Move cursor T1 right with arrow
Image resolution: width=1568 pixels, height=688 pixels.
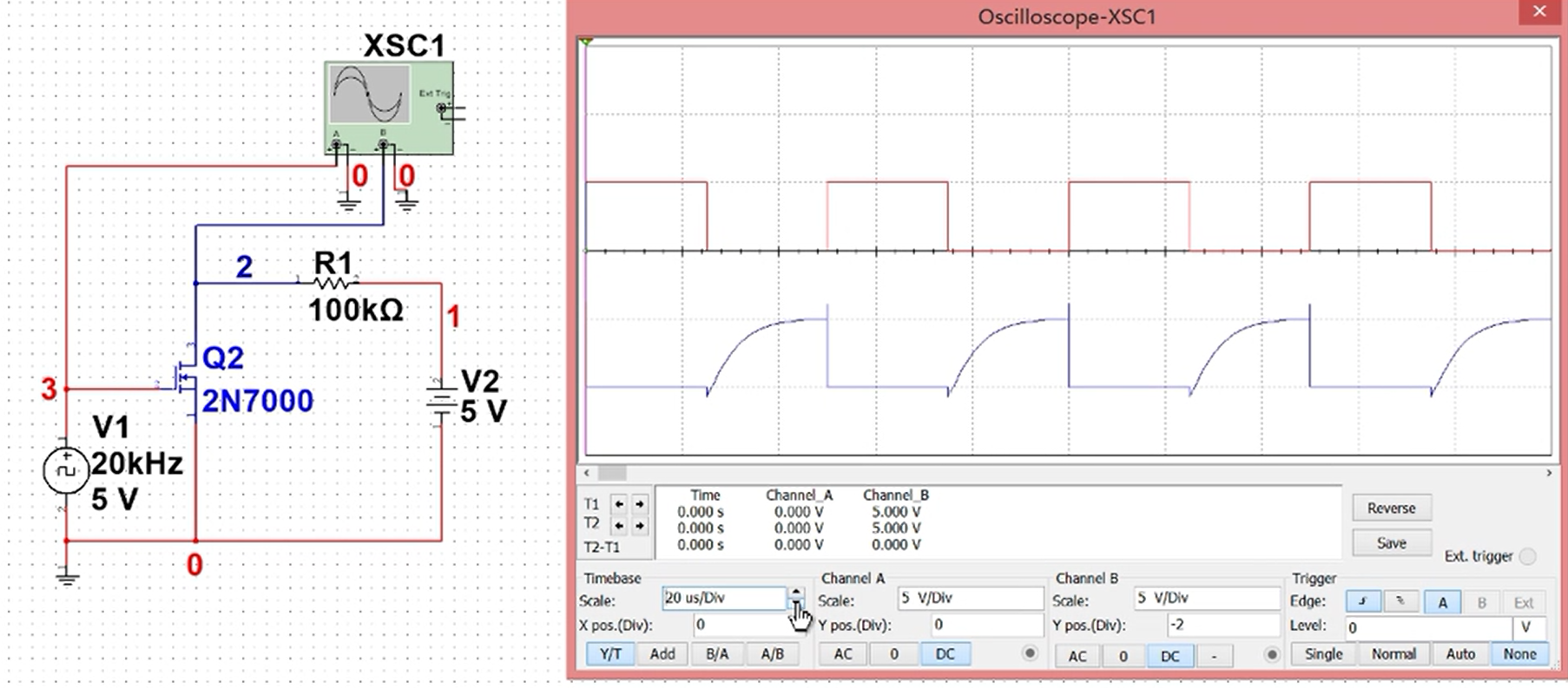coord(639,504)
